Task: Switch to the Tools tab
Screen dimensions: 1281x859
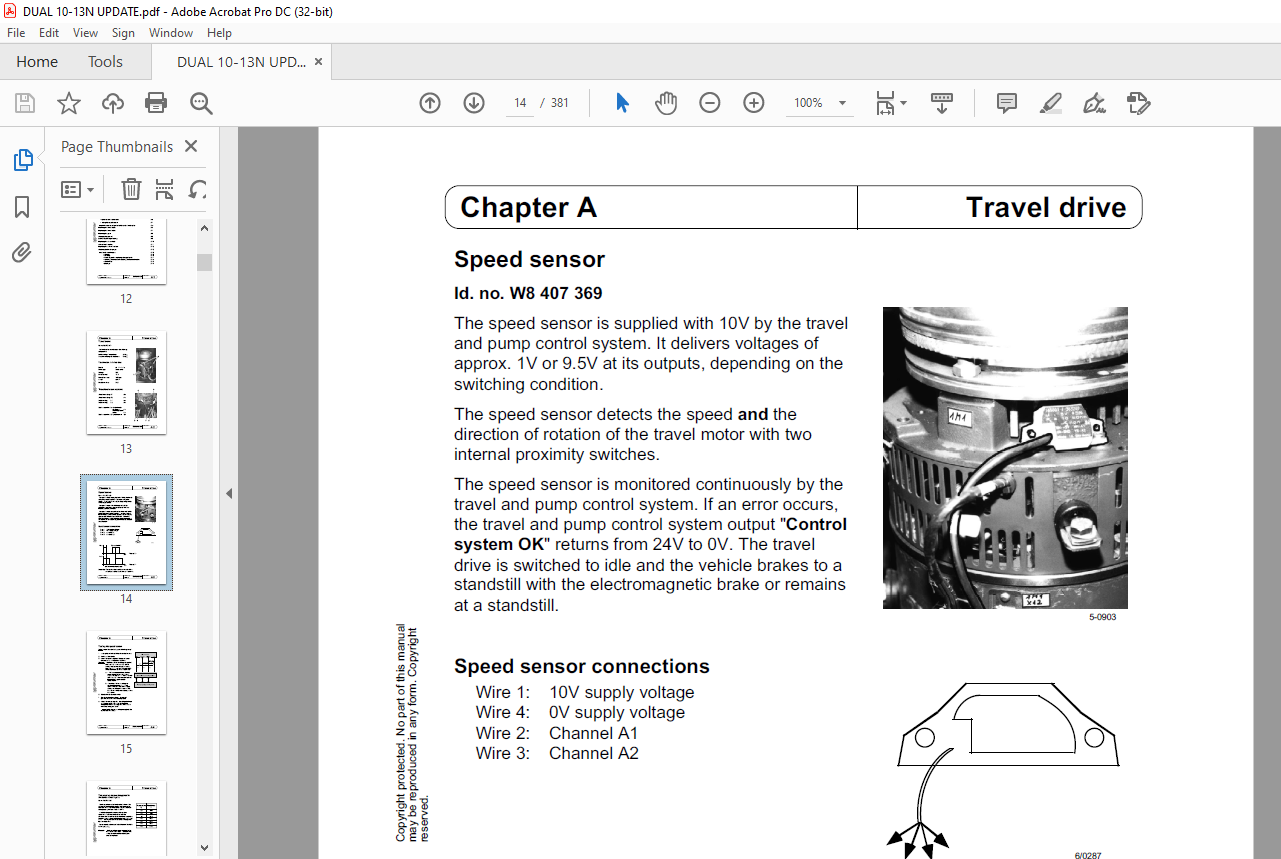Action: (105, 62)
